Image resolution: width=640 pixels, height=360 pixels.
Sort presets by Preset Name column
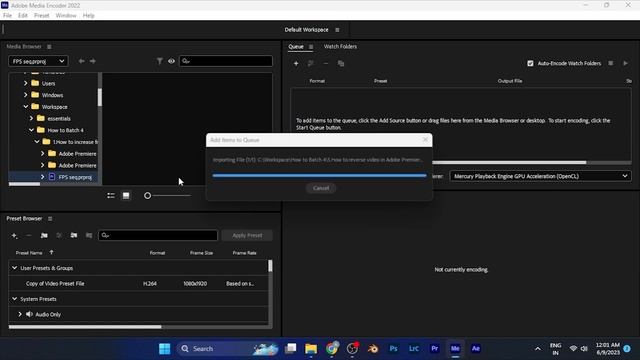pyautogui.click(x=29, y=253)
